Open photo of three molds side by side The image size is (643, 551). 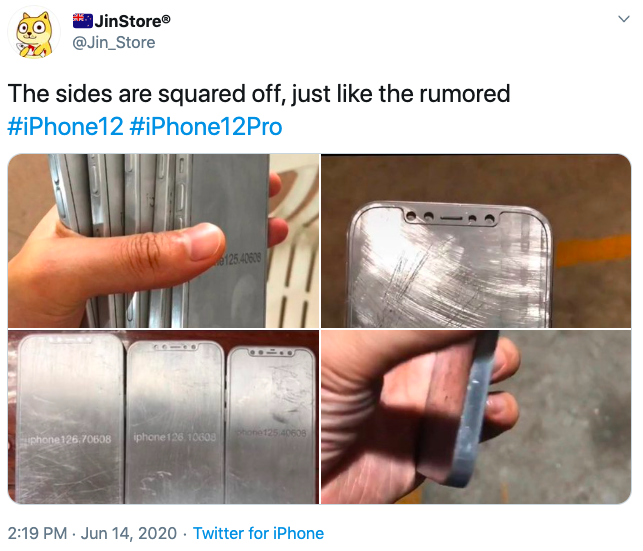(164, 417)
